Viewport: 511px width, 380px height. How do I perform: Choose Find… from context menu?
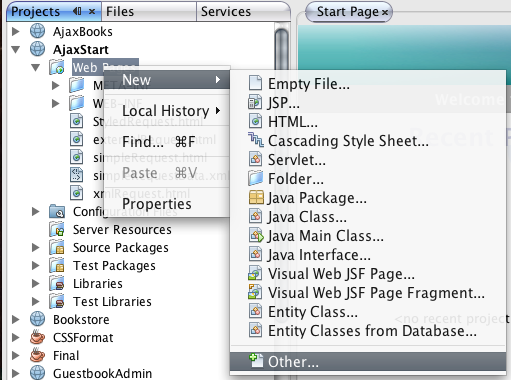[x=167, y=142]
